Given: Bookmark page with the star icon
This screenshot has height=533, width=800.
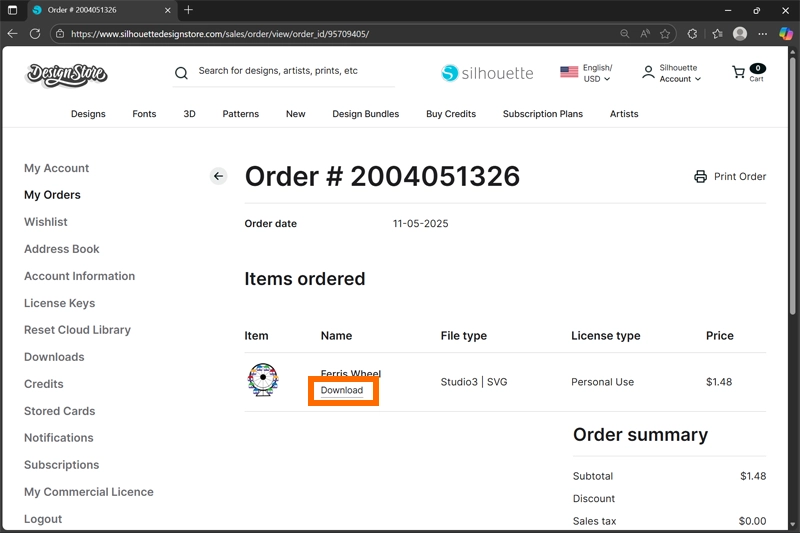Looking at the screenshot, I should [x=665, y=33].
